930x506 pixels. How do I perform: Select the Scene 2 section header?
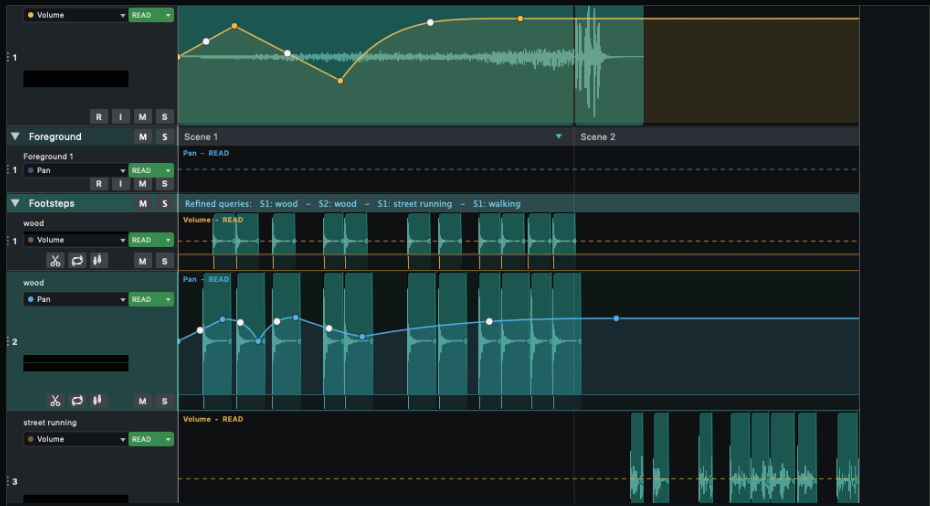click(x=716, y=136)
